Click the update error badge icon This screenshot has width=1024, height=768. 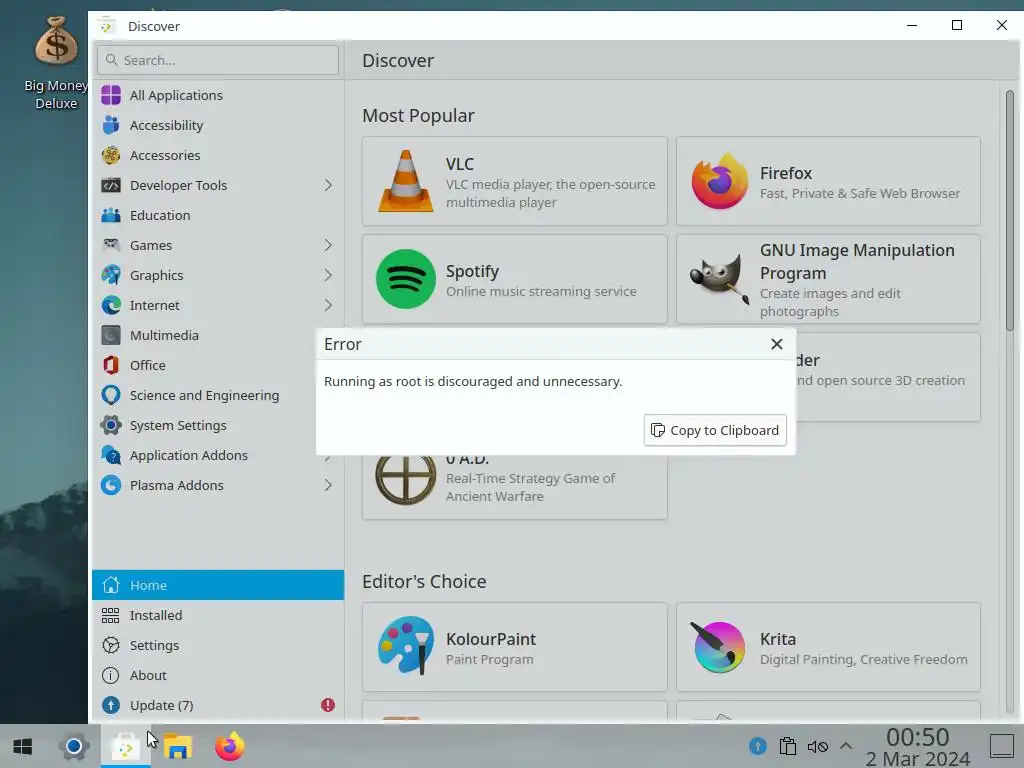coord(328,705)
